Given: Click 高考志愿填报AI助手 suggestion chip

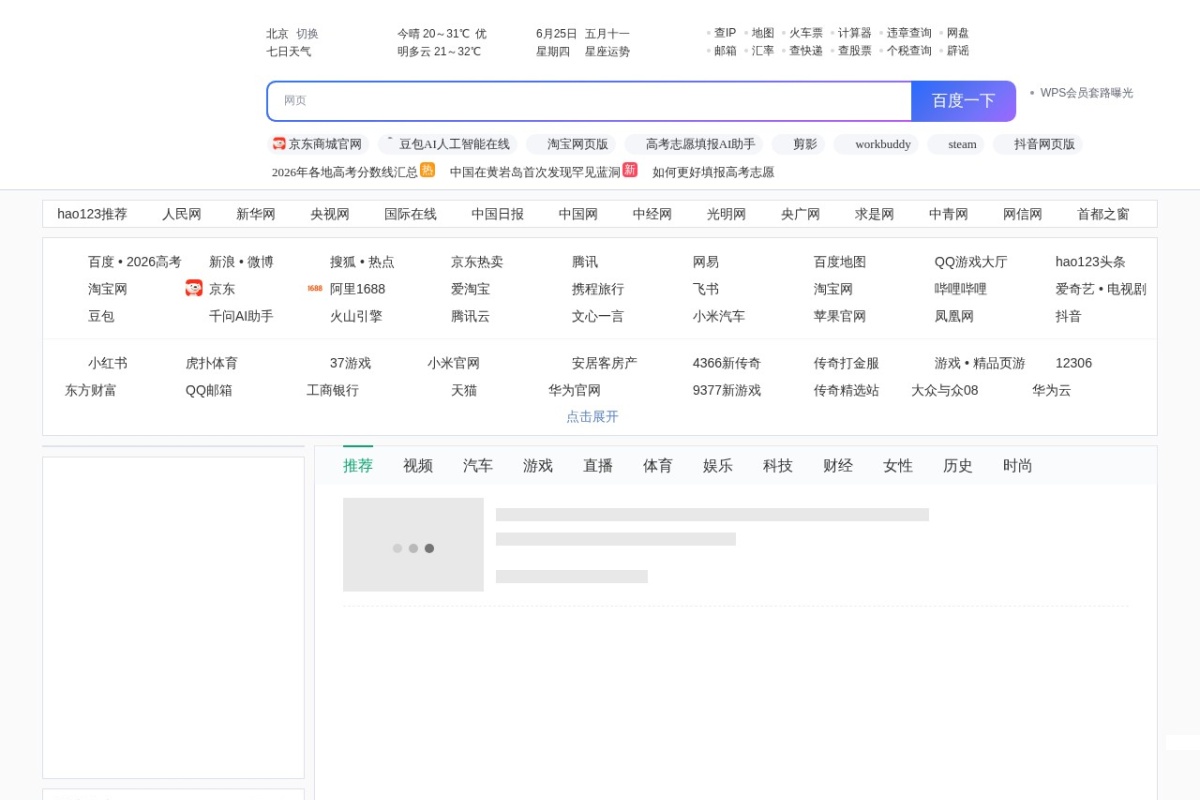Looking at the screenshot, I should click(694, 144).
